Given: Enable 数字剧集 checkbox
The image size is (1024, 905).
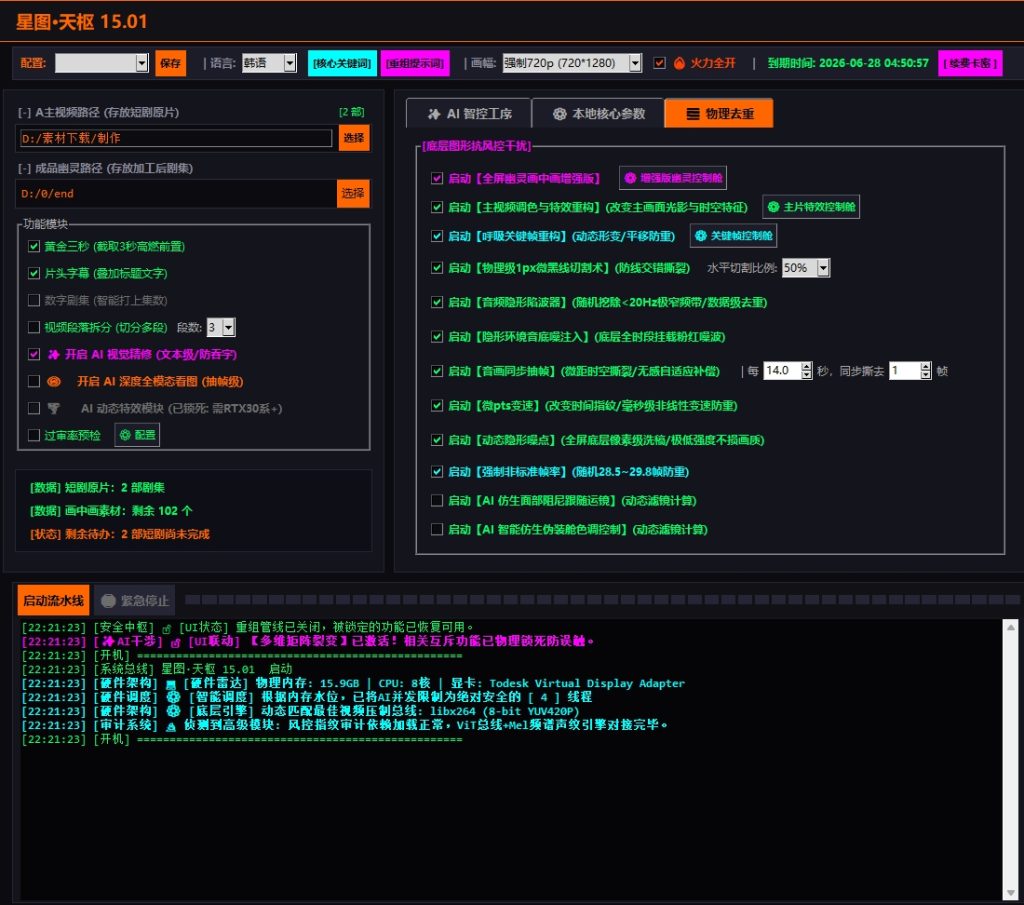Looking at the screenshot, I should [x=34, y=300].
